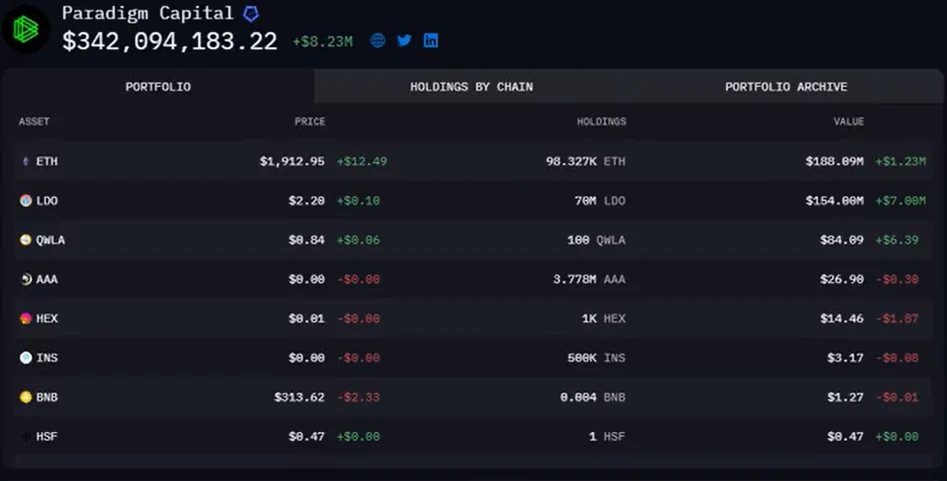
Task: Click the INS token icon
Action: tap(26, 358)
